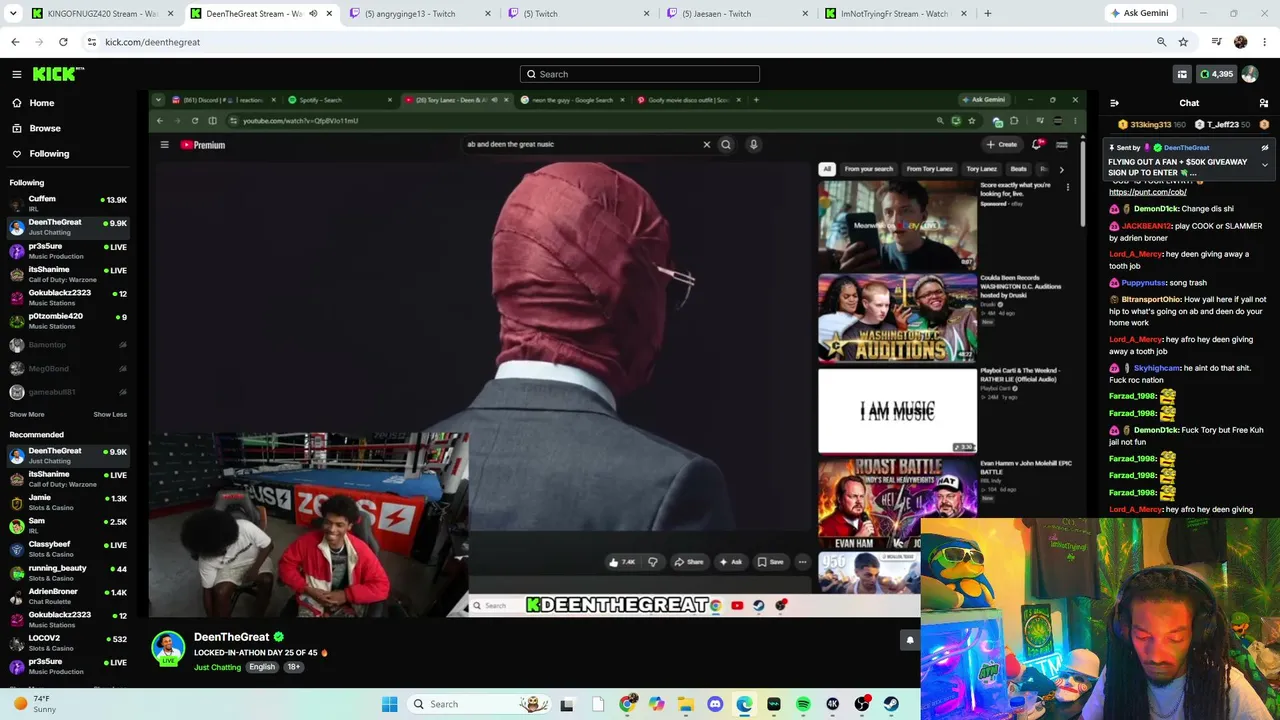Screen dimensions: 1280x720
Task: Select the Beats filter chip
Action: 1018,169
